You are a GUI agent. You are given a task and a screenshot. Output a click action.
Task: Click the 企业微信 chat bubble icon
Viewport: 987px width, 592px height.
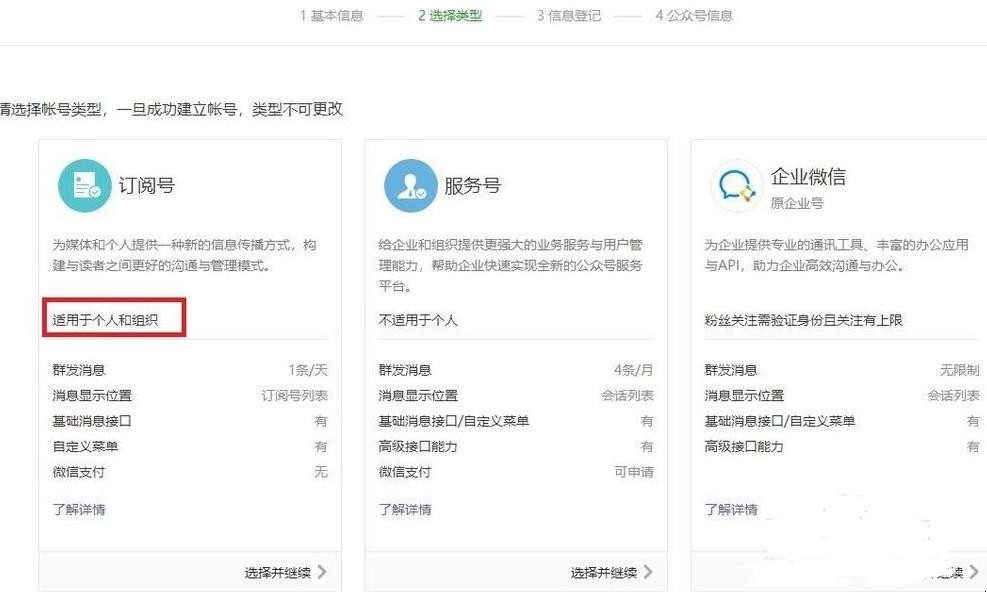(x=735, y=186)
